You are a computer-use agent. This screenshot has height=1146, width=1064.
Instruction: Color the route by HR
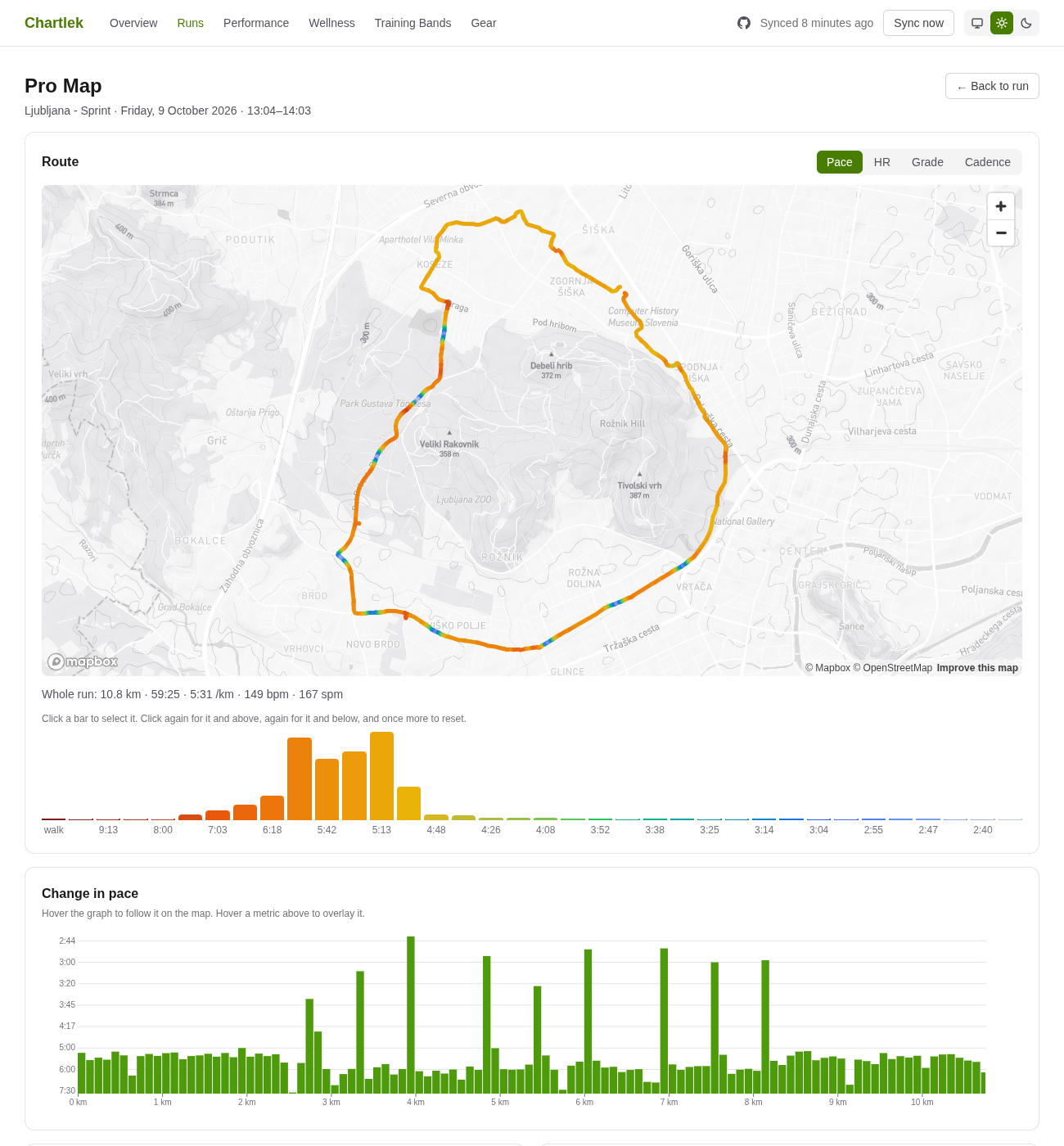(882, 162)
